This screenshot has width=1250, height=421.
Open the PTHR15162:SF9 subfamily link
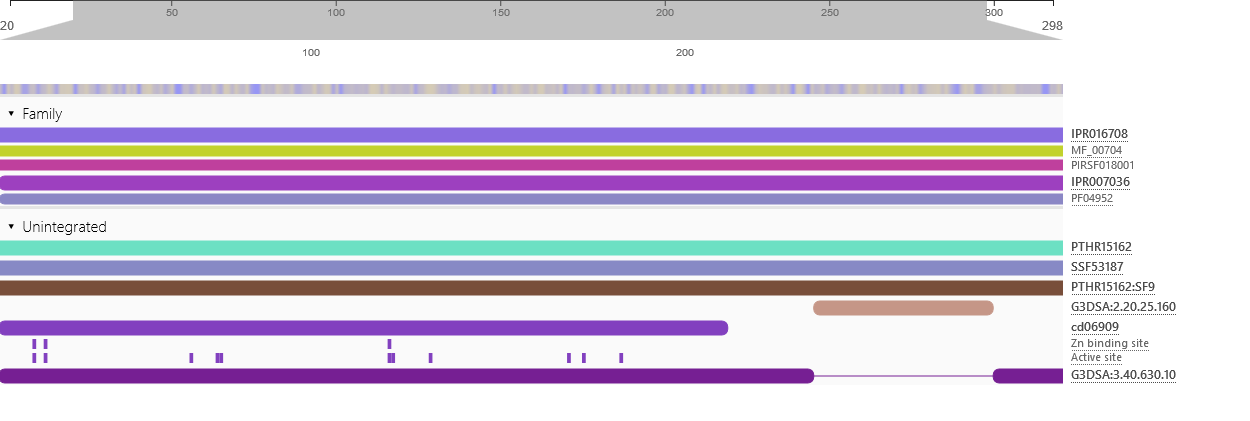(1112, 287)
